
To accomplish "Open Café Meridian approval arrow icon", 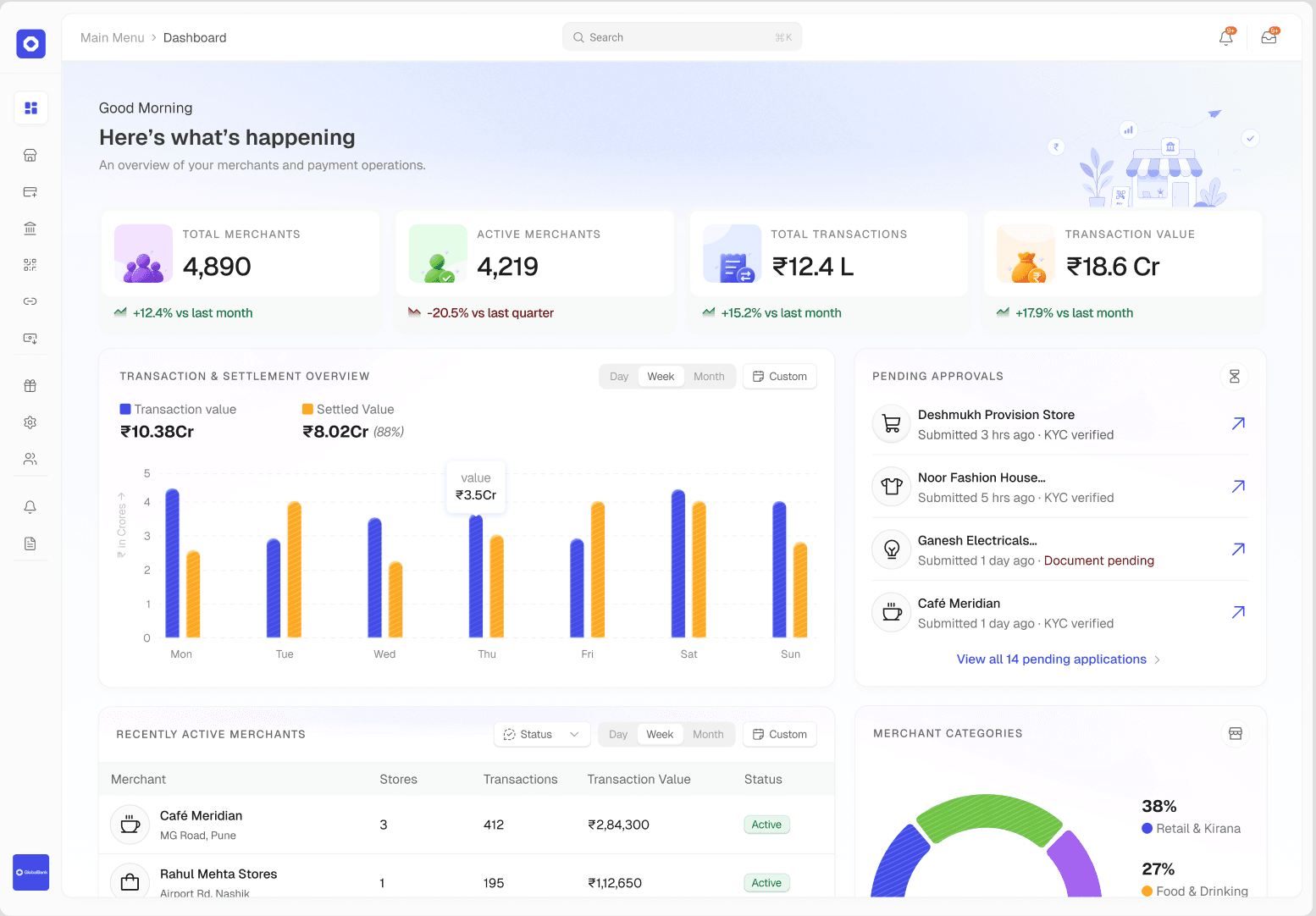I will 1238,611.
